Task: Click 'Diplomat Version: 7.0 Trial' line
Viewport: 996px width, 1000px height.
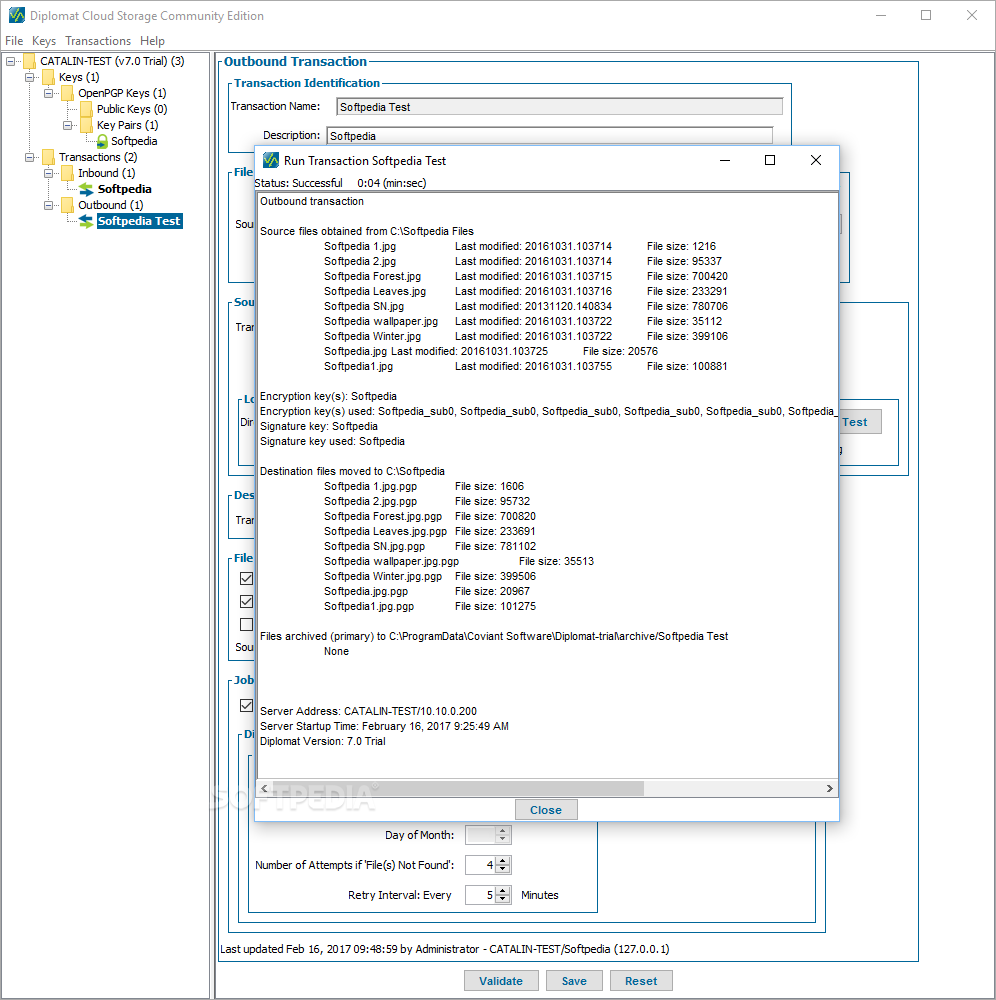Action: pos(323,741)
